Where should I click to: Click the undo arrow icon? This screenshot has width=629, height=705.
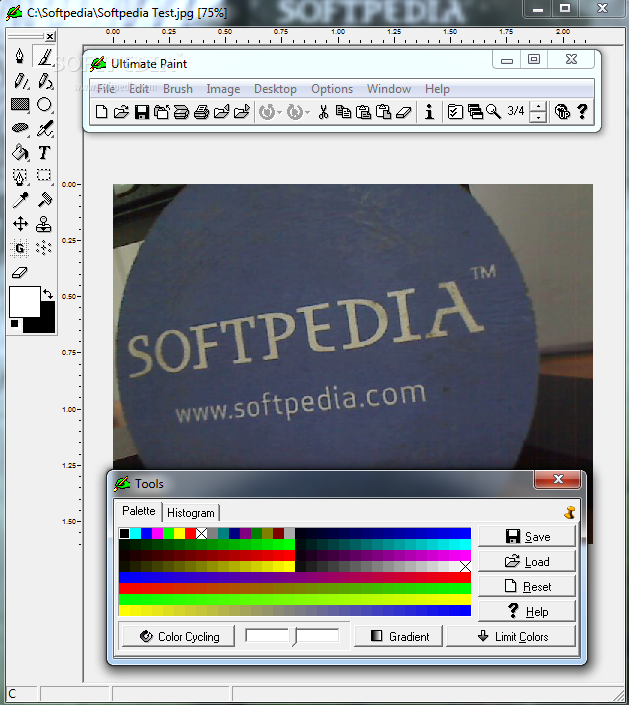click(267, 112)
